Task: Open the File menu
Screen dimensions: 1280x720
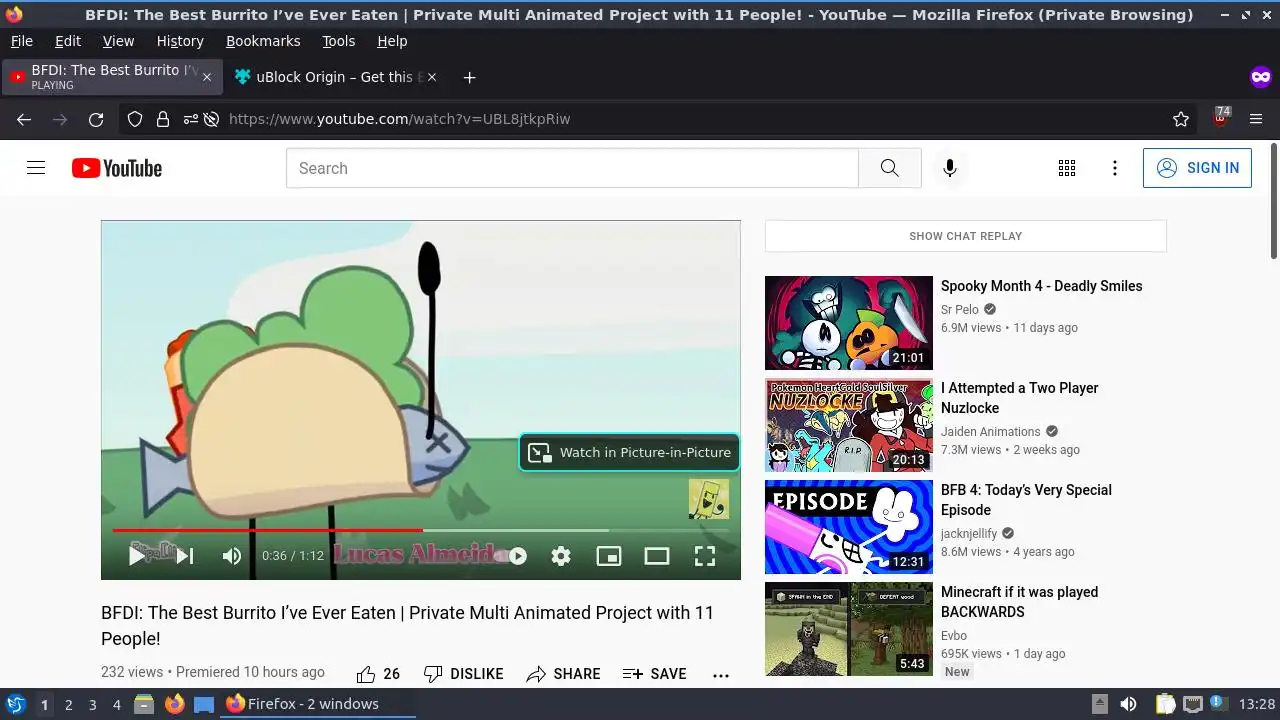Action: (x=21, y=41)
